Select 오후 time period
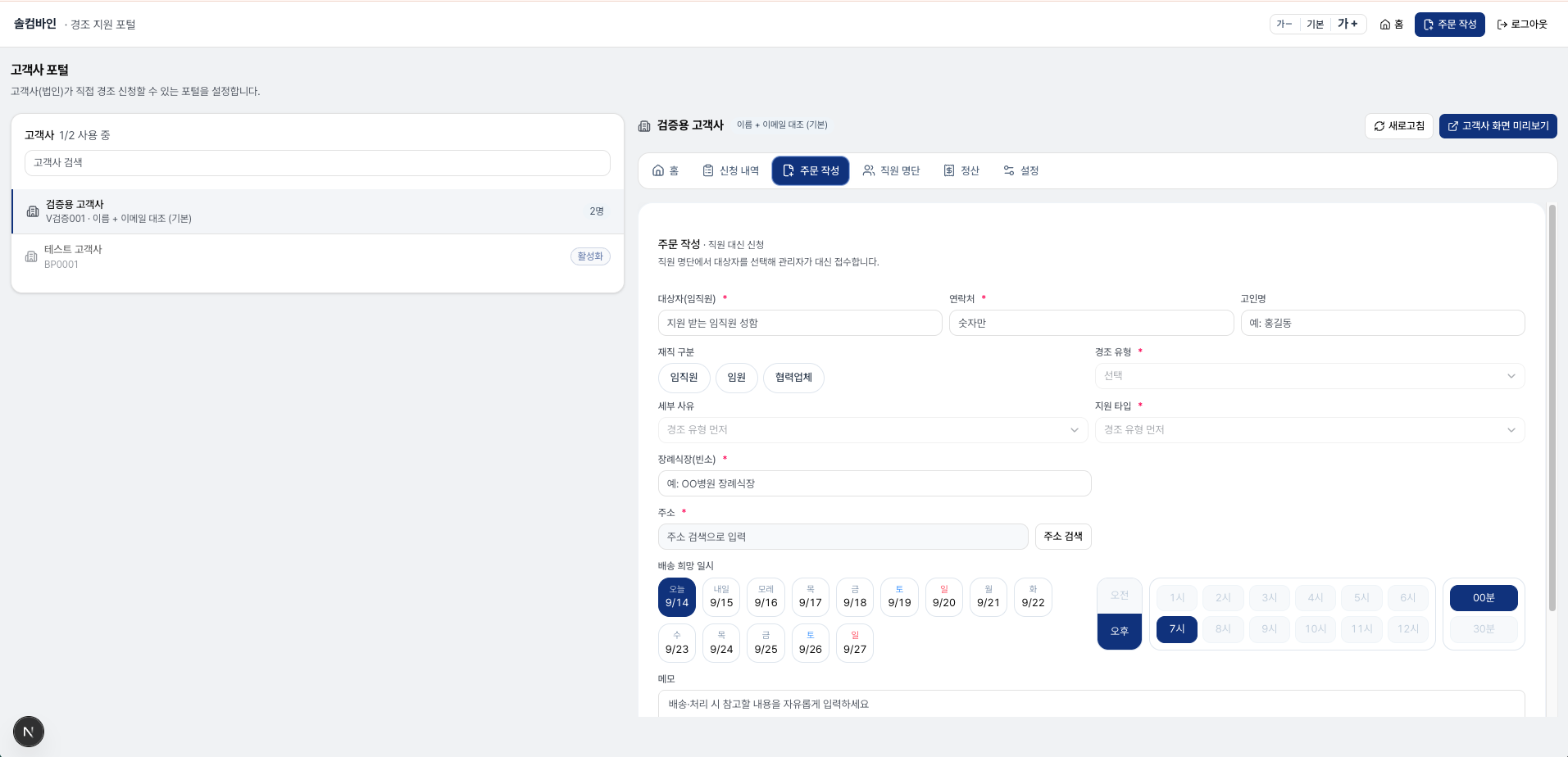 pyautogui.click(x=1120, y=632)
